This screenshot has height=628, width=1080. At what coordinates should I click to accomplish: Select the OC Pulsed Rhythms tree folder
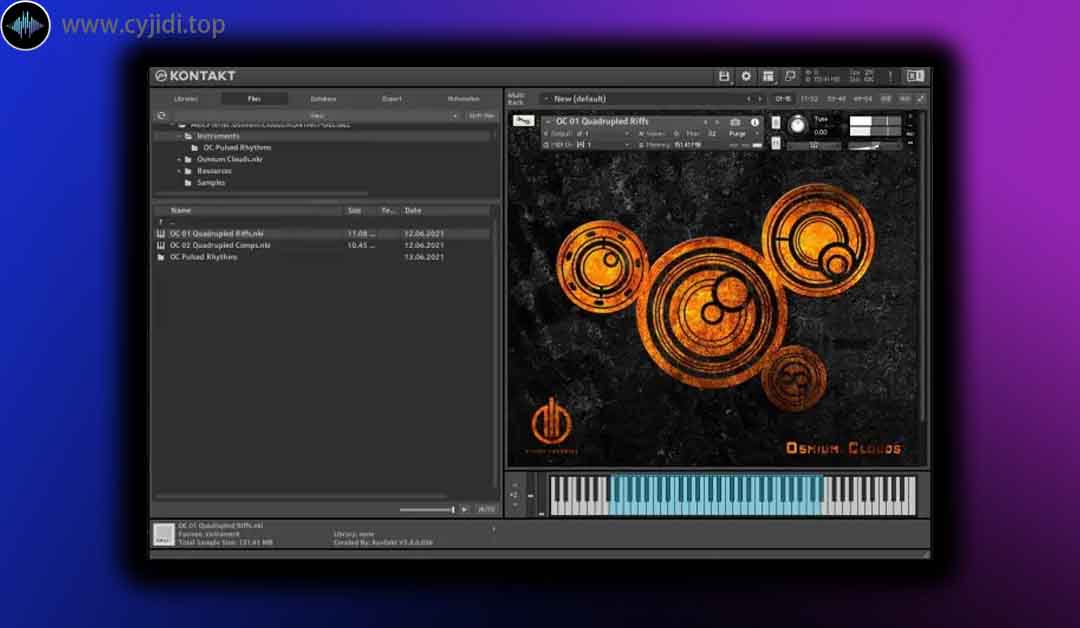[x=237, y=147]
